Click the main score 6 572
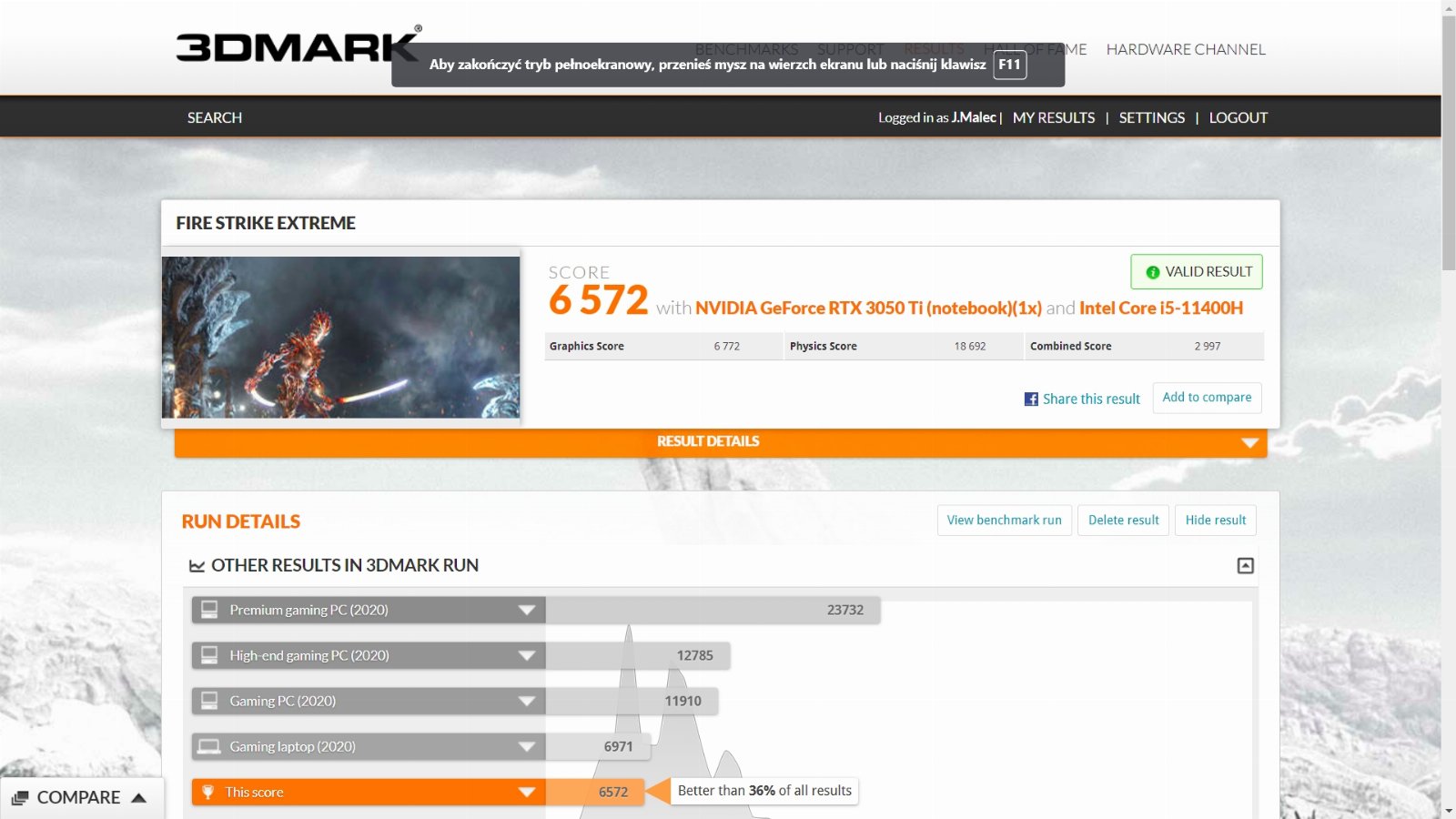Image resolution: width=1456 pixels, height=819 pixels. 599,300
